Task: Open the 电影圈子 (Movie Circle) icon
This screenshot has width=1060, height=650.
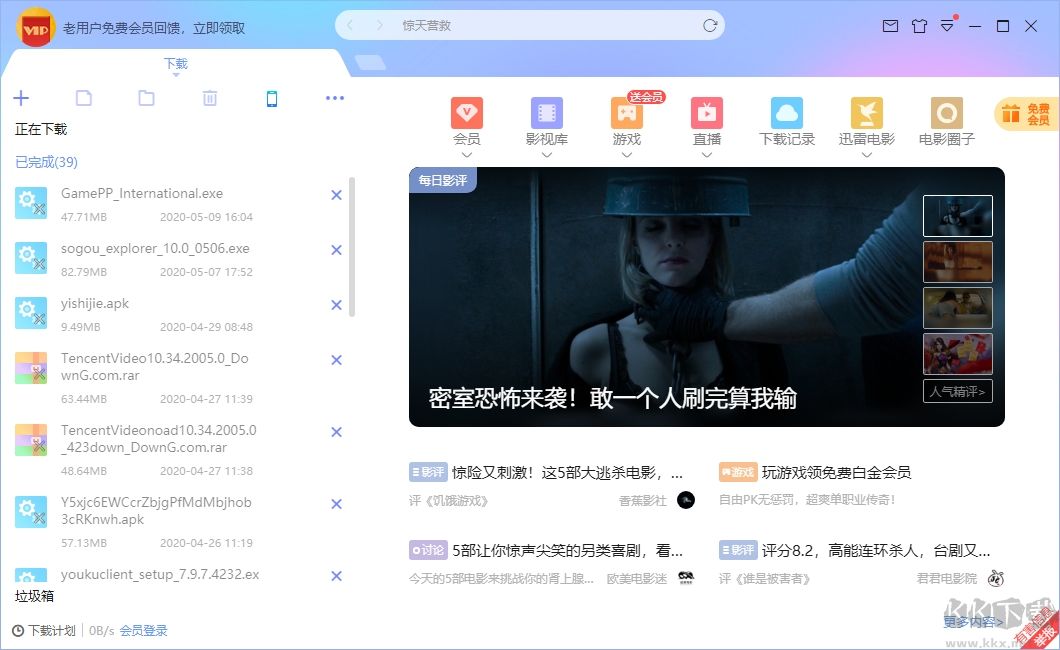Action: coord(945,113)
